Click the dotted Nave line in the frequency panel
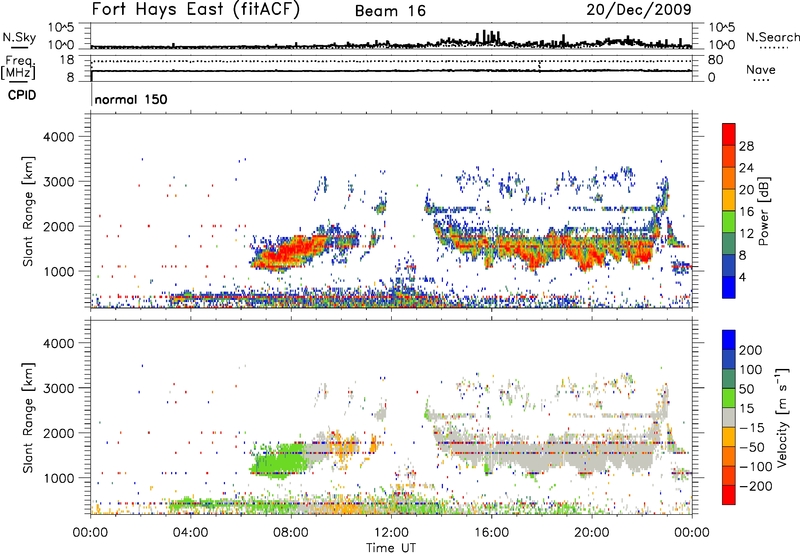Screen dimensions: 800x554 pos(391,62)
